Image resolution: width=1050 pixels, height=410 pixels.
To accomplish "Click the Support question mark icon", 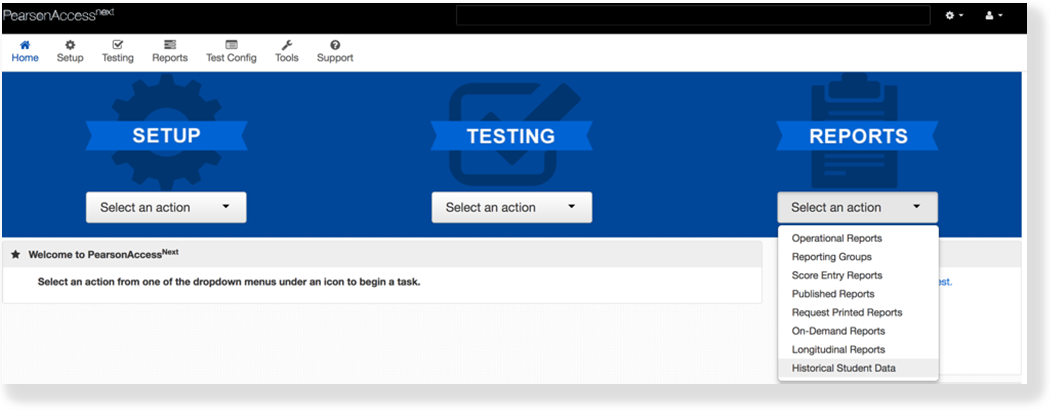I will tap(335, 45).
